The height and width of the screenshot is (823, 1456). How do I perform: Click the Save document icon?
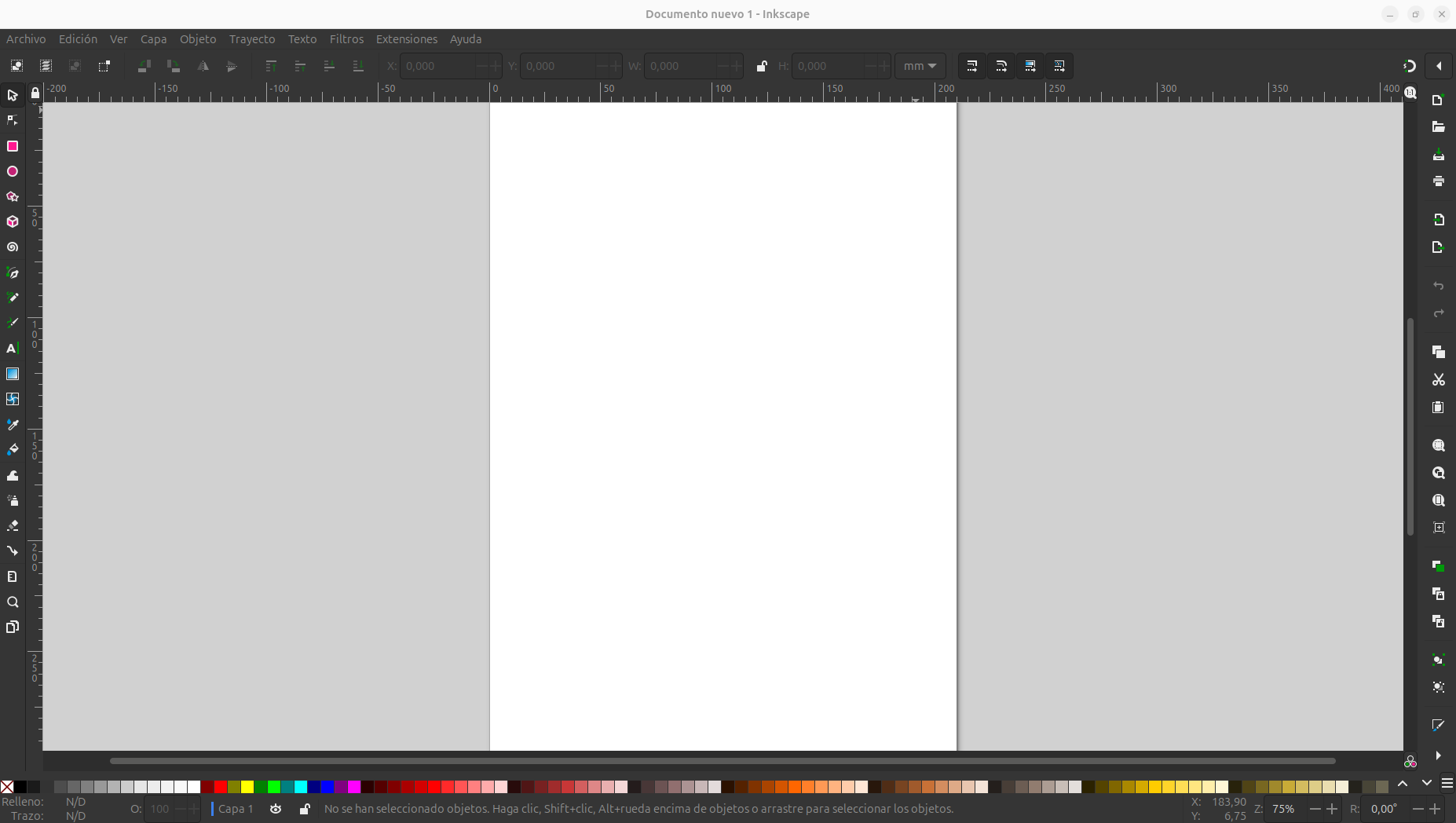(x=1439, y=154)
